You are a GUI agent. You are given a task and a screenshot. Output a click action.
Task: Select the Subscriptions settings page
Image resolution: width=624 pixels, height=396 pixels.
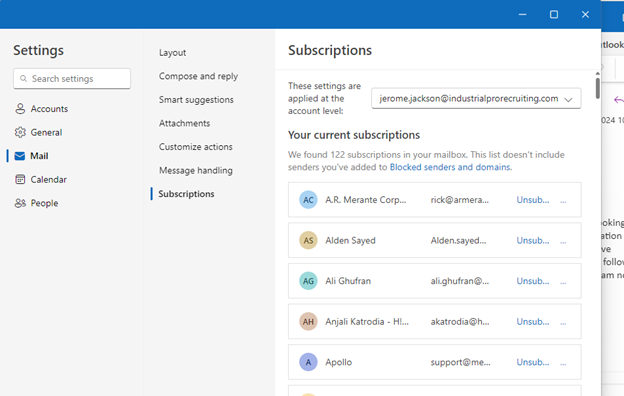click(x=186, y=194)
